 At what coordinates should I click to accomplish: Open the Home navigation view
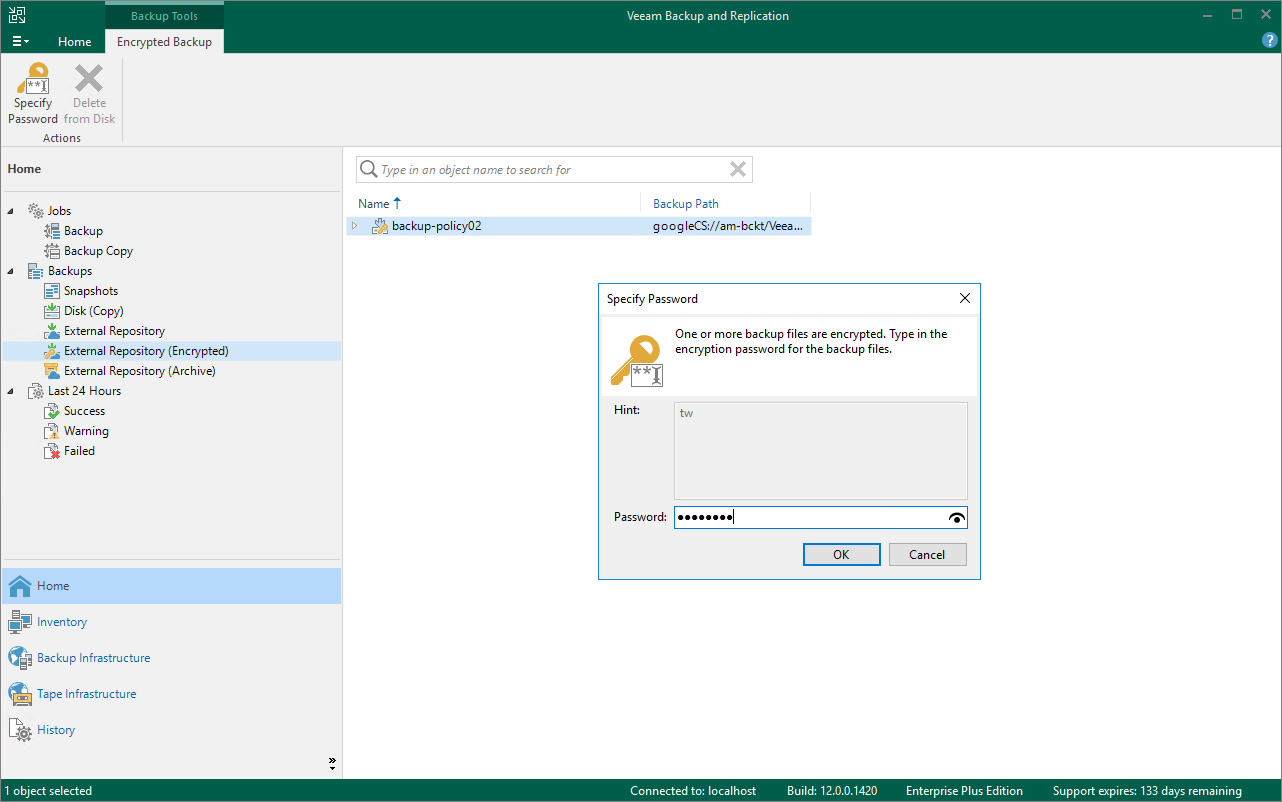click(x=171, y=586)
